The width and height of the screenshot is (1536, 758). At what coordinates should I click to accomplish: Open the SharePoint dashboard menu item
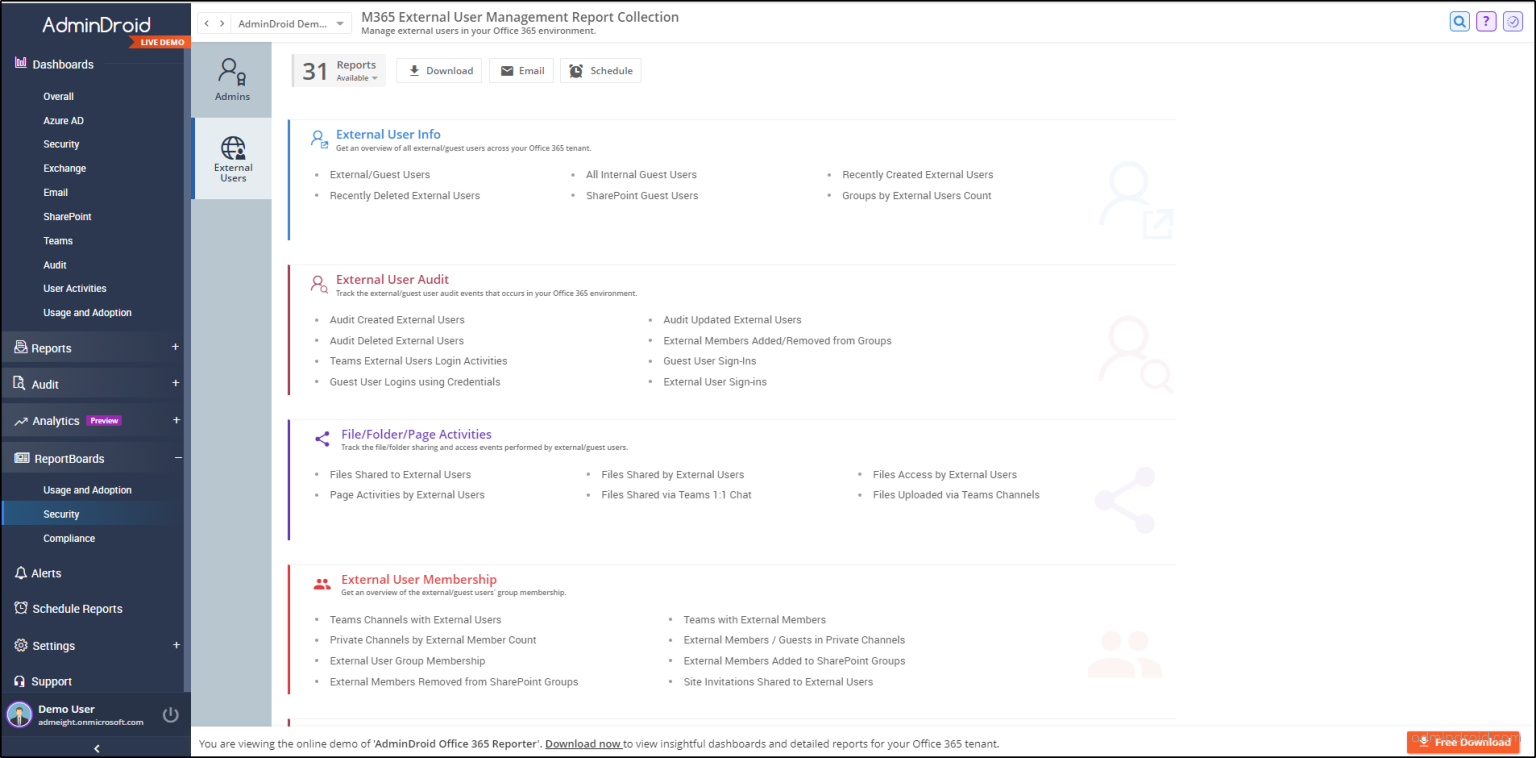point(67,216)
